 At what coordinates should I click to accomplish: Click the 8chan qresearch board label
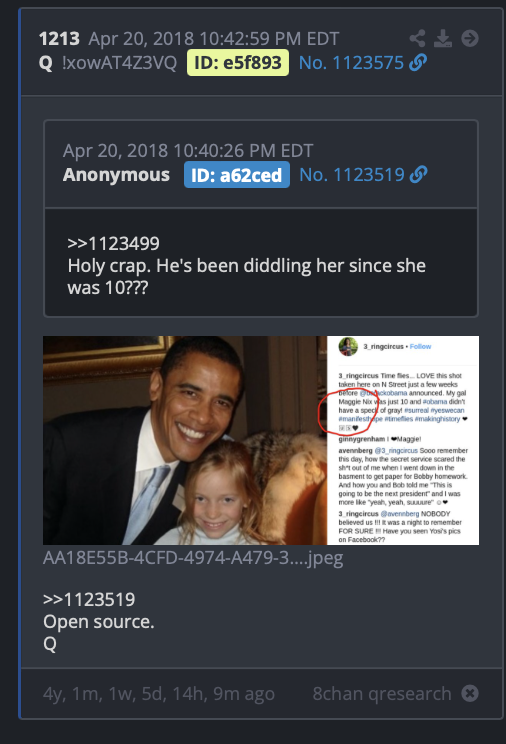click(382, 693)
